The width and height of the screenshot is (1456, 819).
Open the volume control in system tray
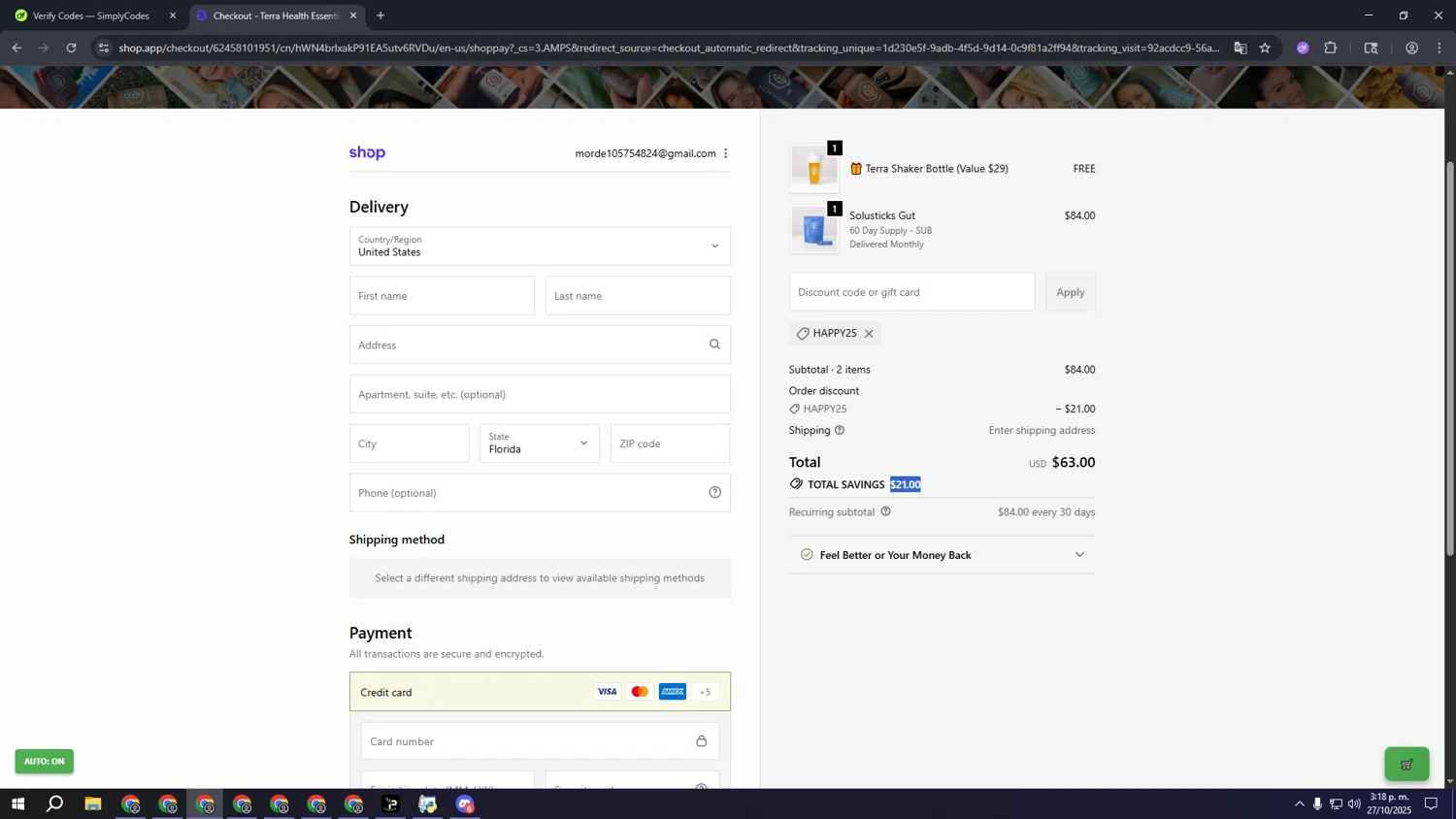tap(1354, 803)
